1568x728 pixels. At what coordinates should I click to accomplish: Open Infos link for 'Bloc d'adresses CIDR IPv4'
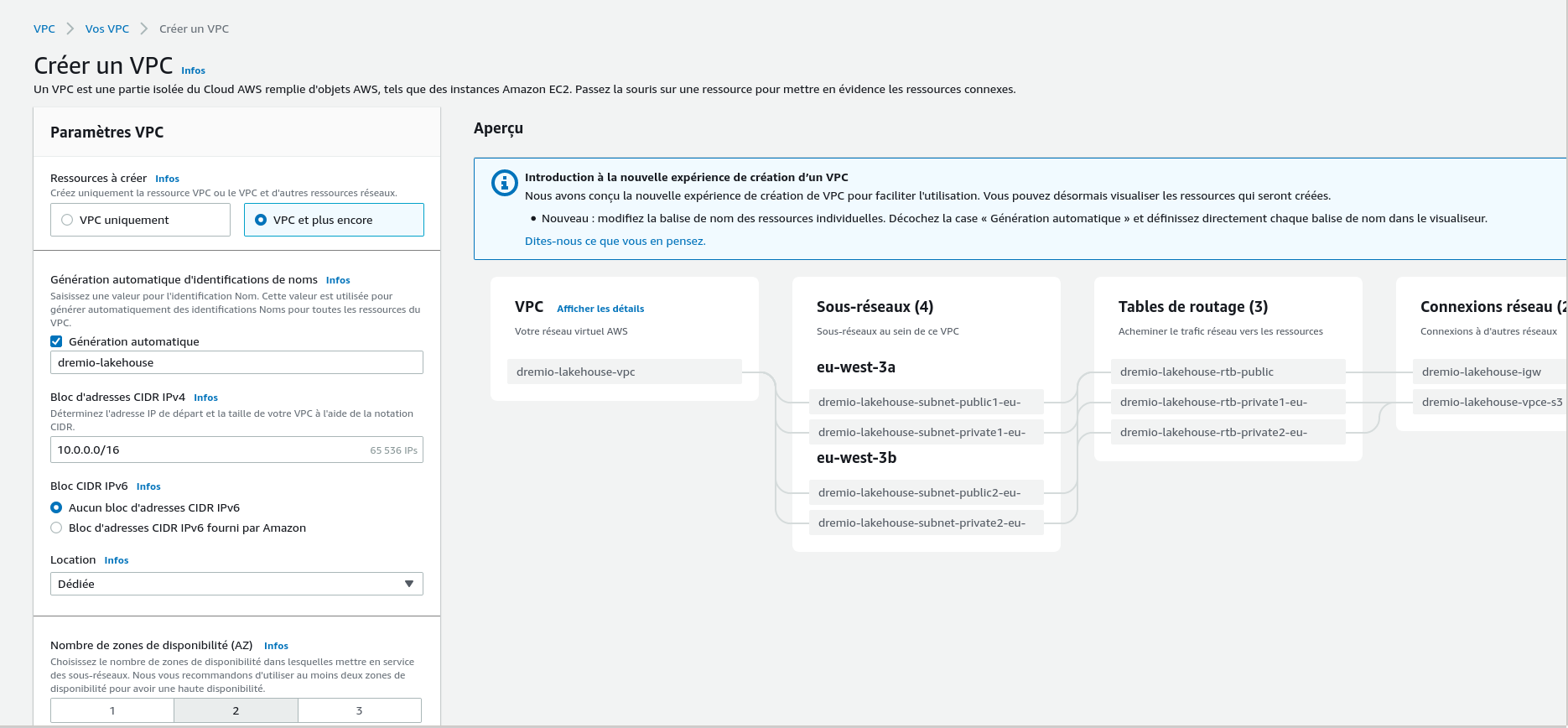click(205, 398)
